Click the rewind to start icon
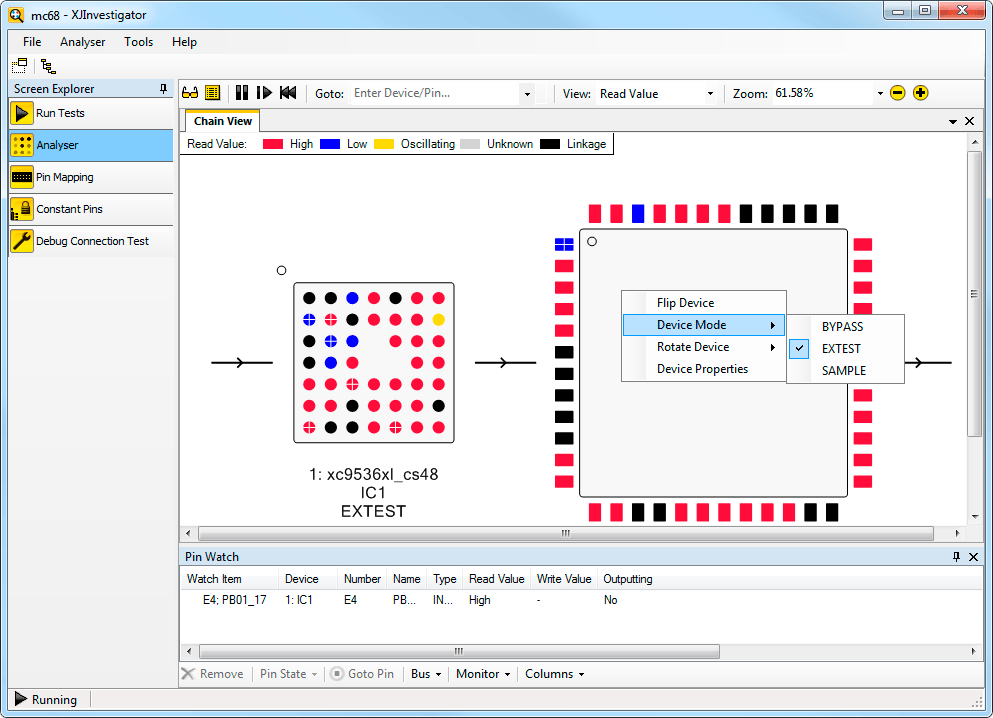 click(288, 93)
